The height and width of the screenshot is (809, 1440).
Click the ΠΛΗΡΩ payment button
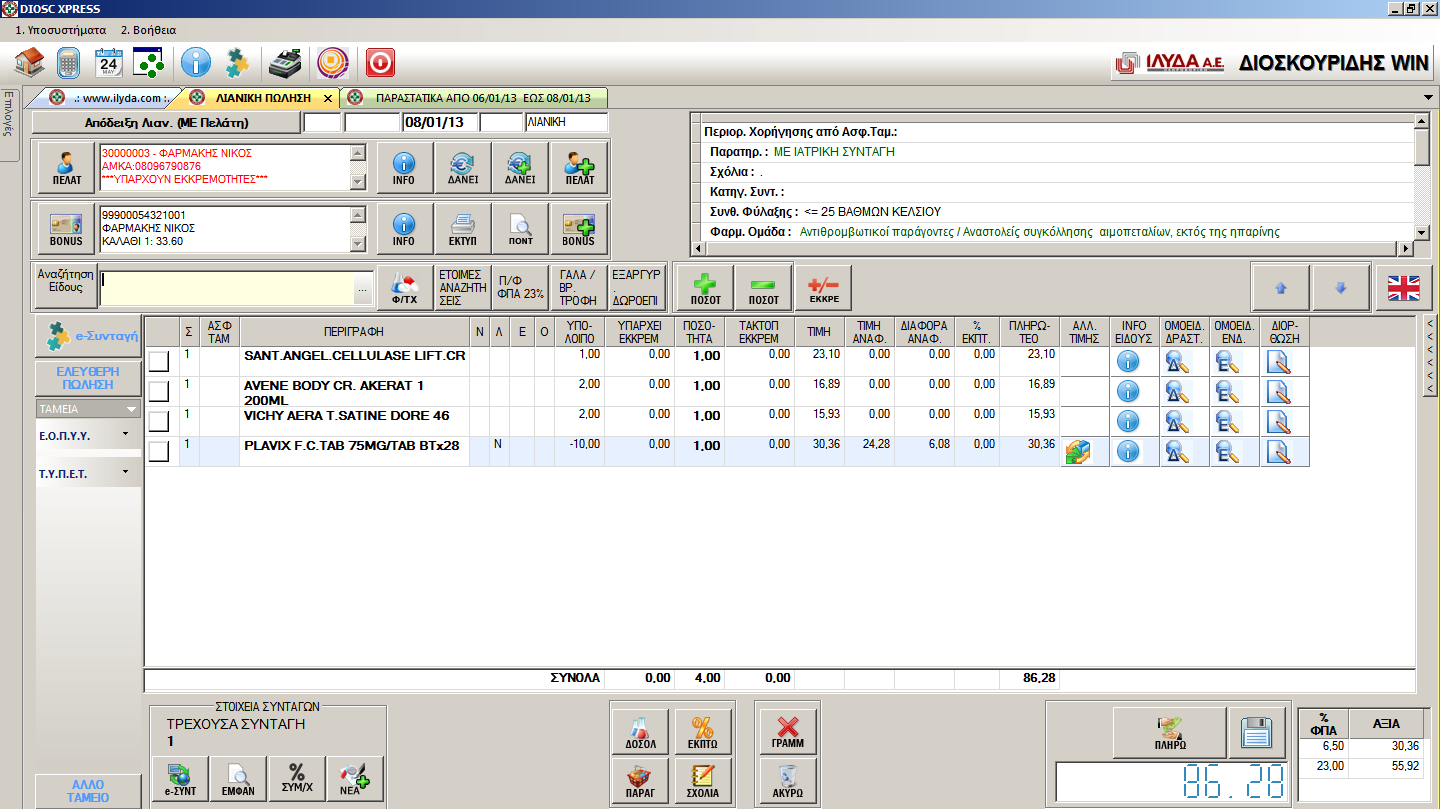(x=1169, y=733)
